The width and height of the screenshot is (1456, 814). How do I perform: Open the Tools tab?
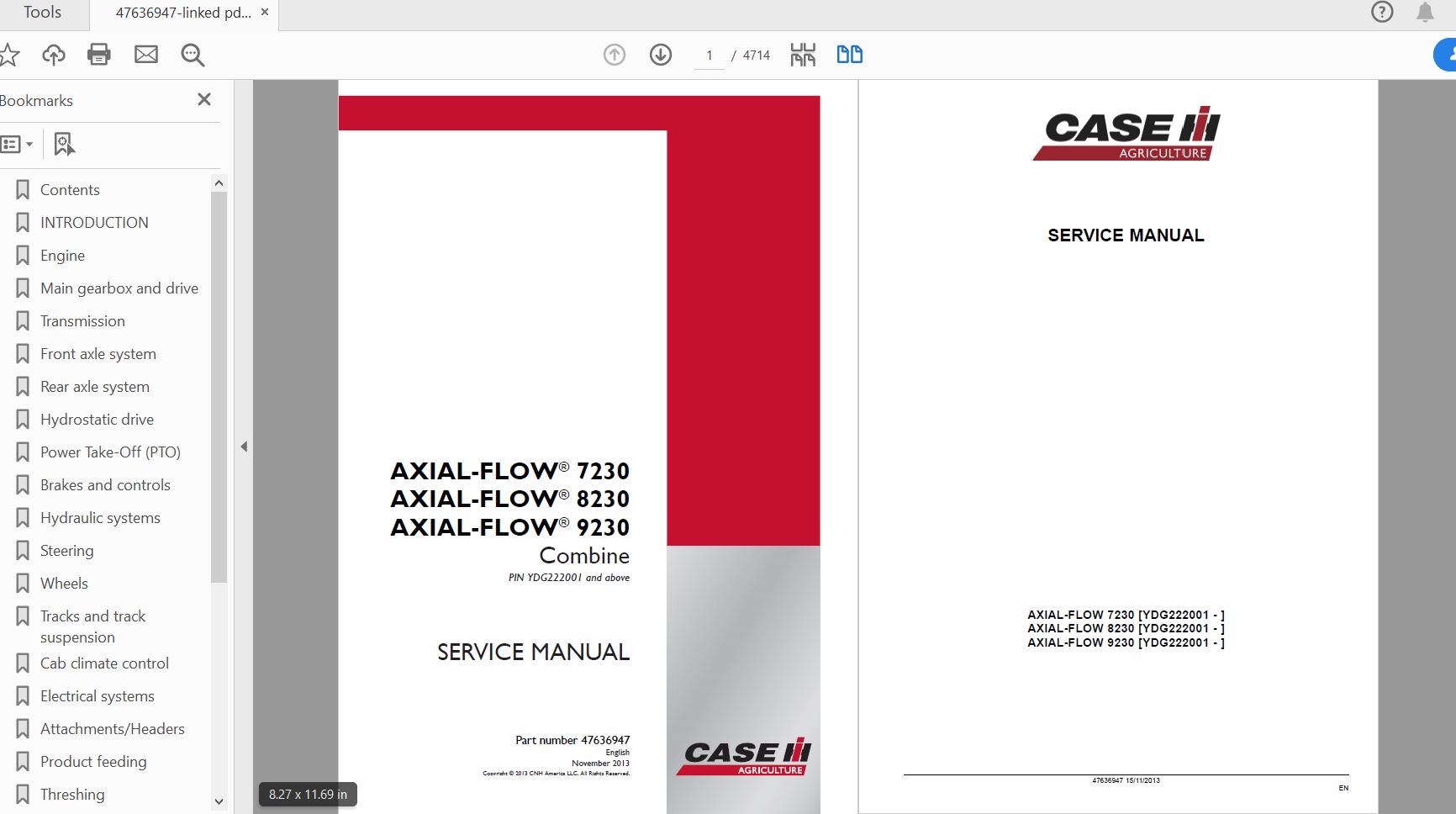pyautogui.click(x=42, y=13)
